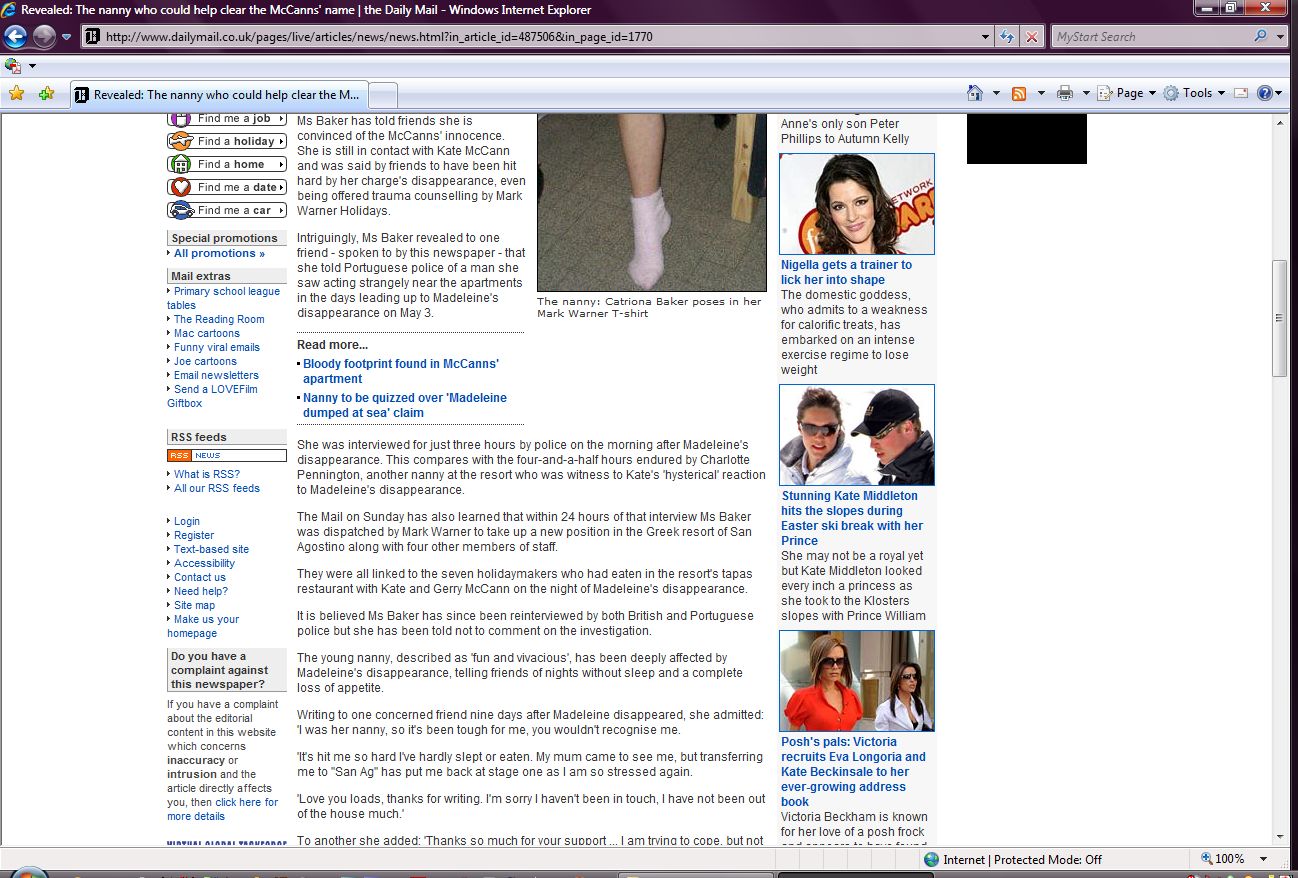1298x878 pixels.
Task: Click the Print icon in the command bar
Action: click(x=1064, y=93)
